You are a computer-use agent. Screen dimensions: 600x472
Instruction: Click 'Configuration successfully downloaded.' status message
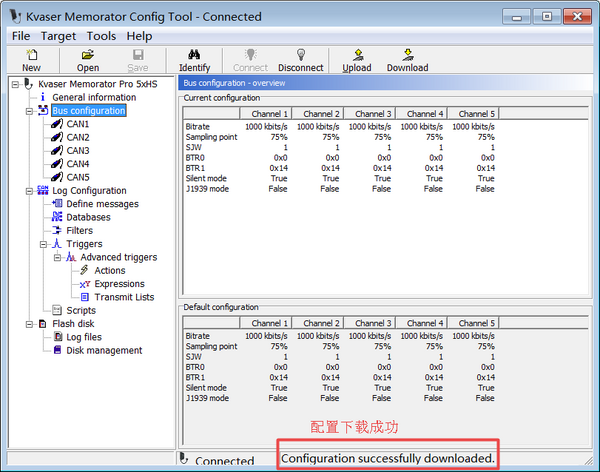pos(388,458)
